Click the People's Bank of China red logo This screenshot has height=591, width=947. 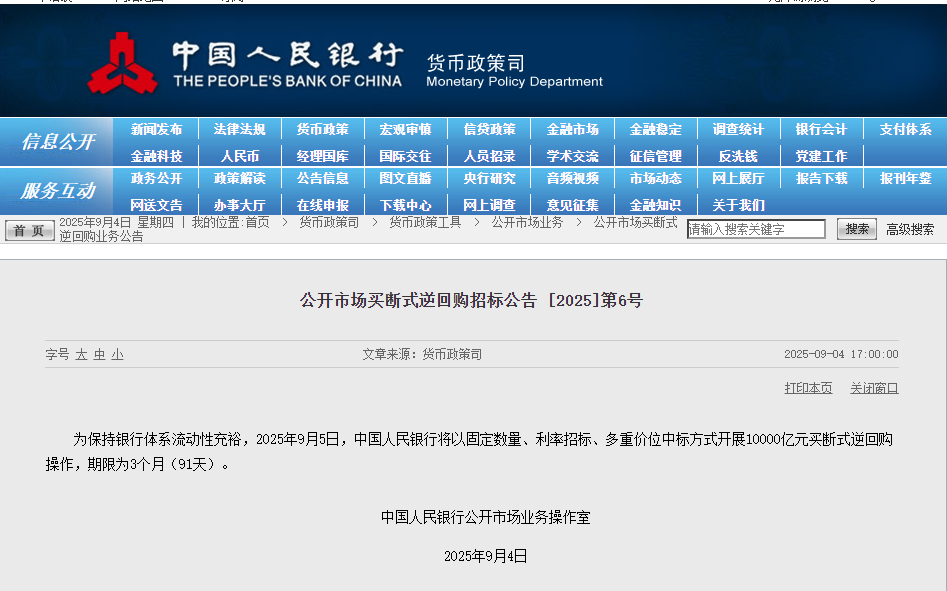[x=123, y=63]
